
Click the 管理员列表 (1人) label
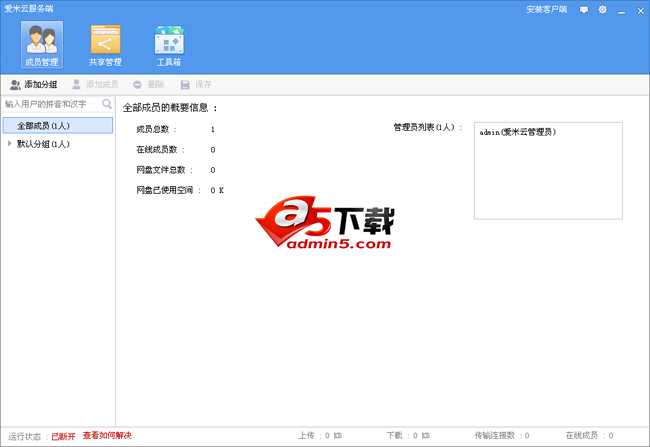[x=428, y=127]
